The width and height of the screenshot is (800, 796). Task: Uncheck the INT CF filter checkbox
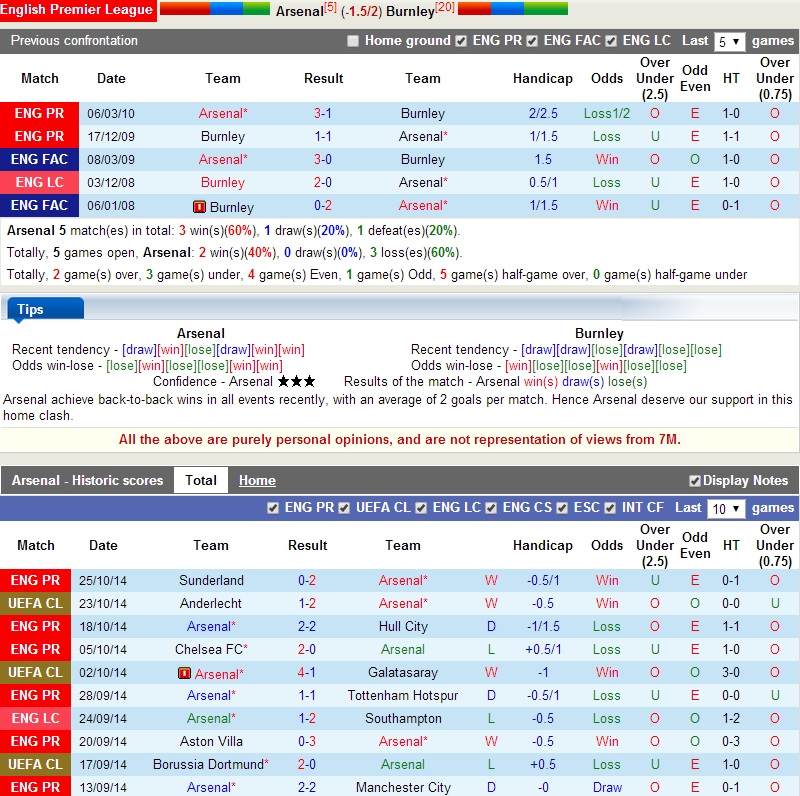[x=610, y=508]
